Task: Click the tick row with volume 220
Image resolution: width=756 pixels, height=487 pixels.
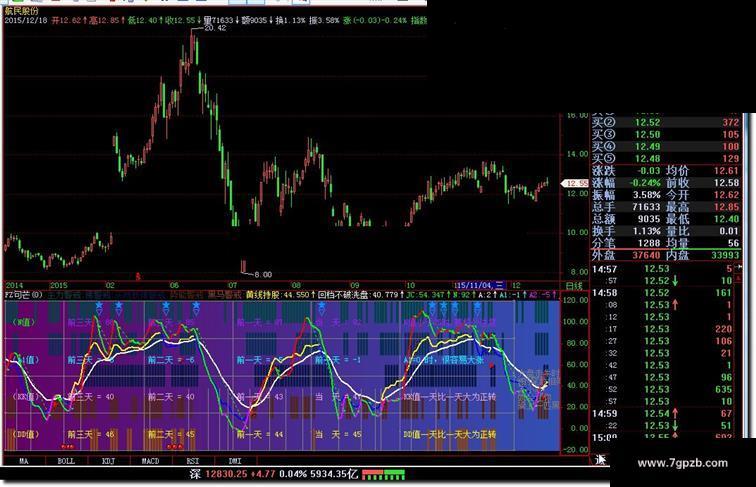Action: point(663,329)
